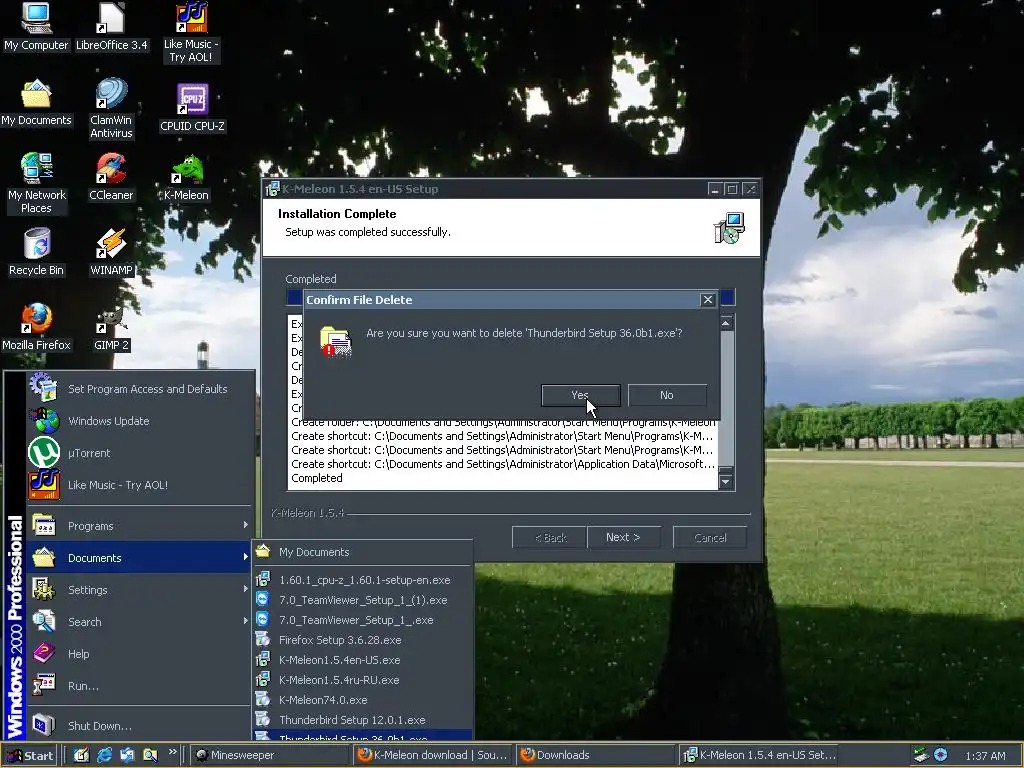1024x768 pixels.
Task: Select the Like Music - Try AOL! desktop icon
Action: (x=191, y=33)
